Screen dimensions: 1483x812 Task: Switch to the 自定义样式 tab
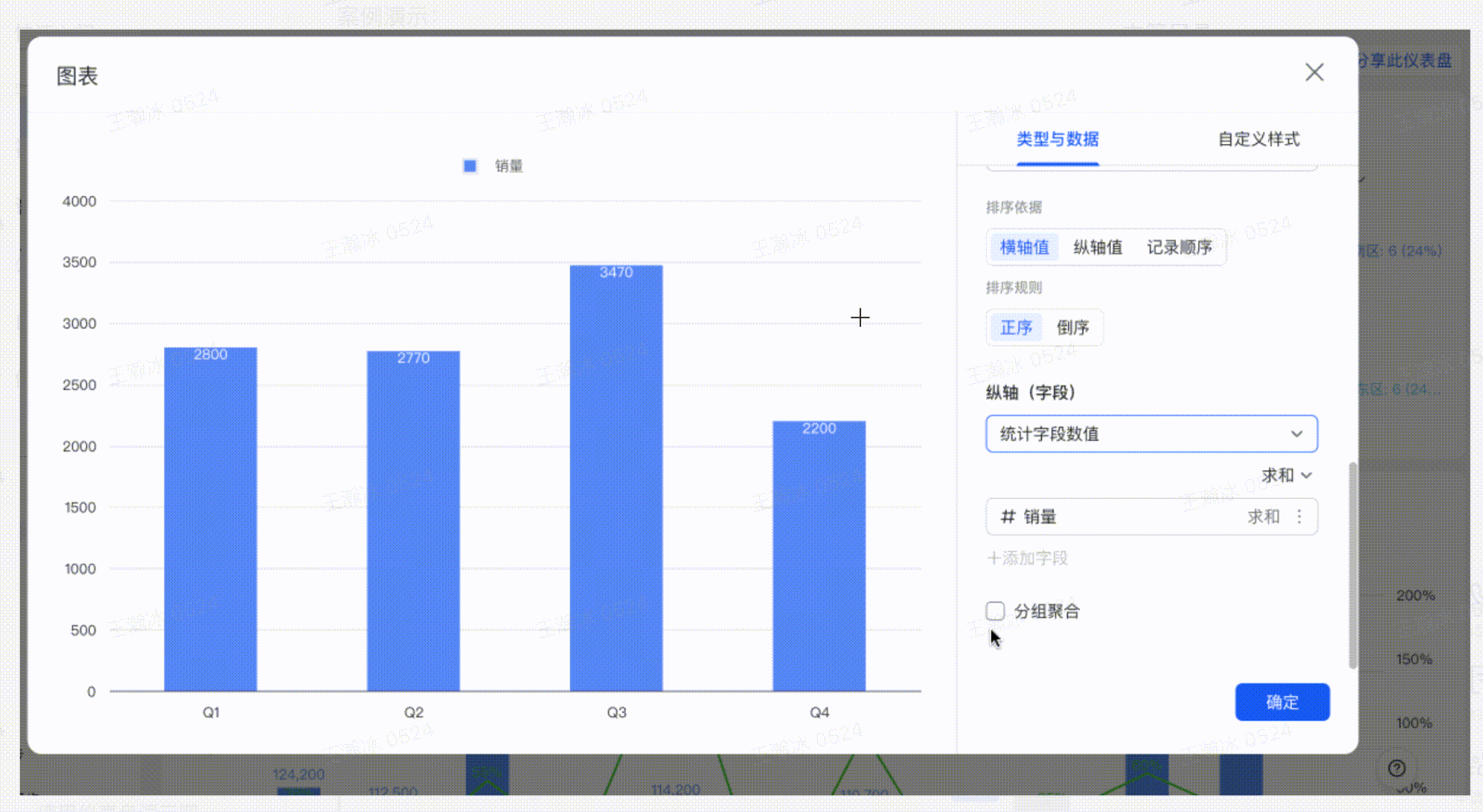[x=1258, y=139]
